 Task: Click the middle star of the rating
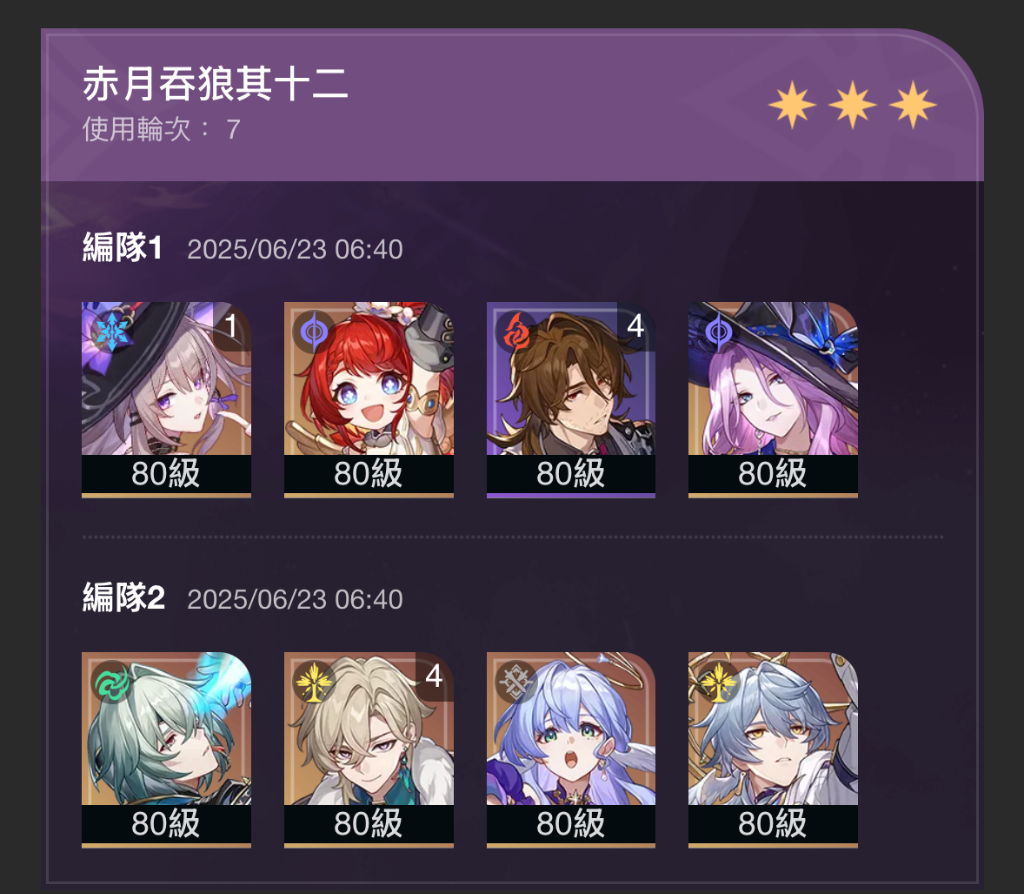(852, 104)
